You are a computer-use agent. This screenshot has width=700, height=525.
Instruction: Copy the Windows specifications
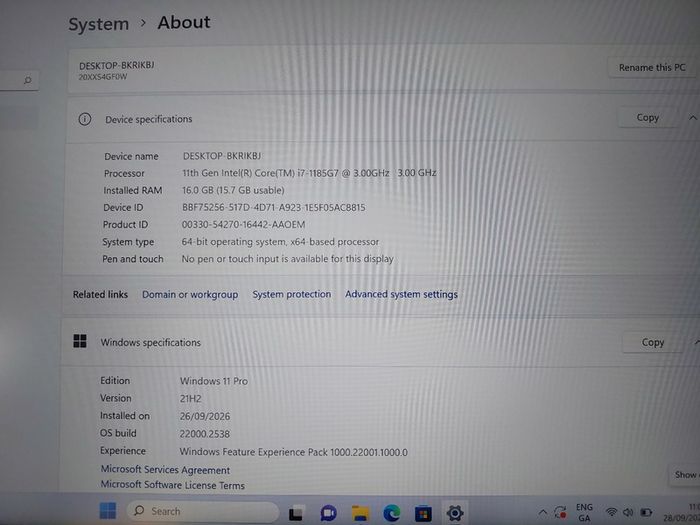[653, 342]
